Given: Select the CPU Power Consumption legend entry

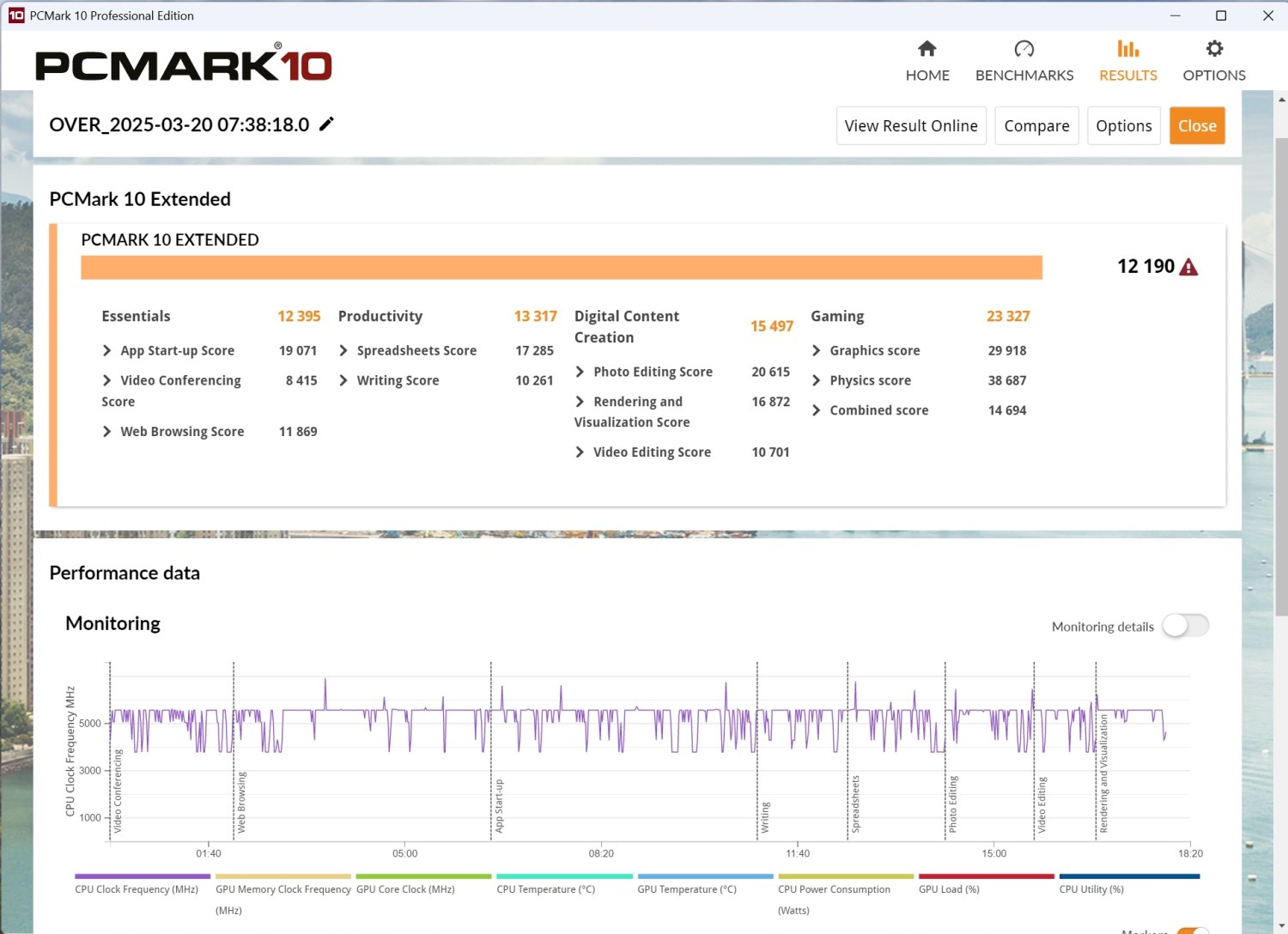Looking at the screenshot, I should (846, 894).
